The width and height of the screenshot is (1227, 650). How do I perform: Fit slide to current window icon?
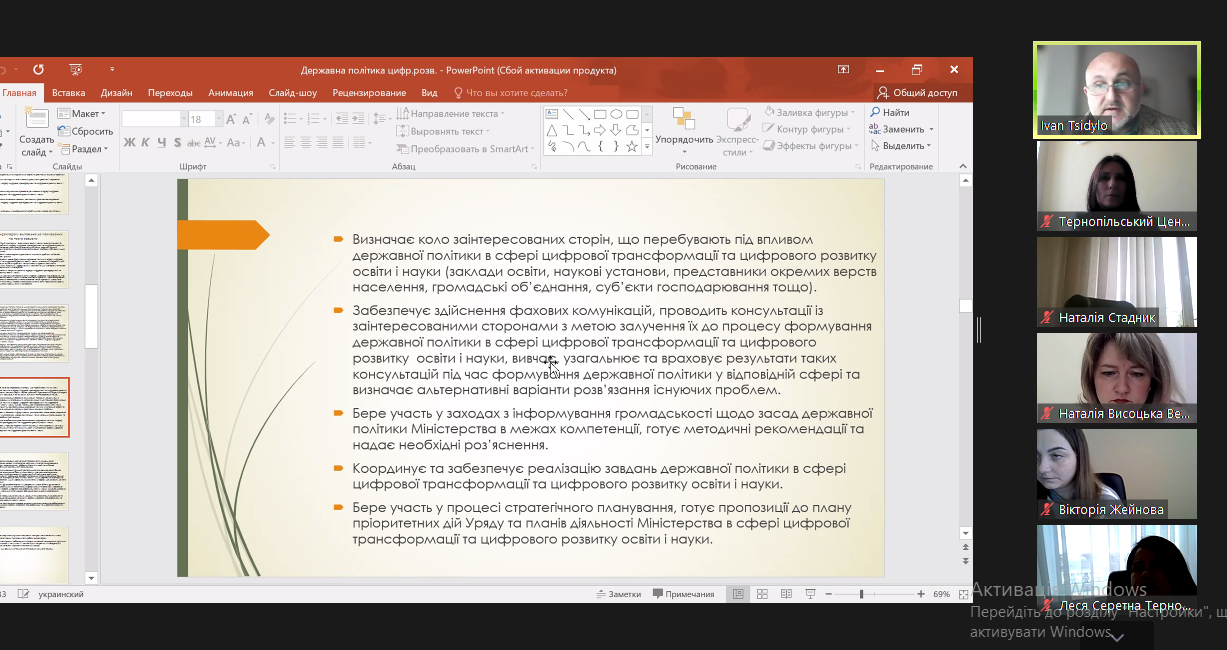click(964, 594)
